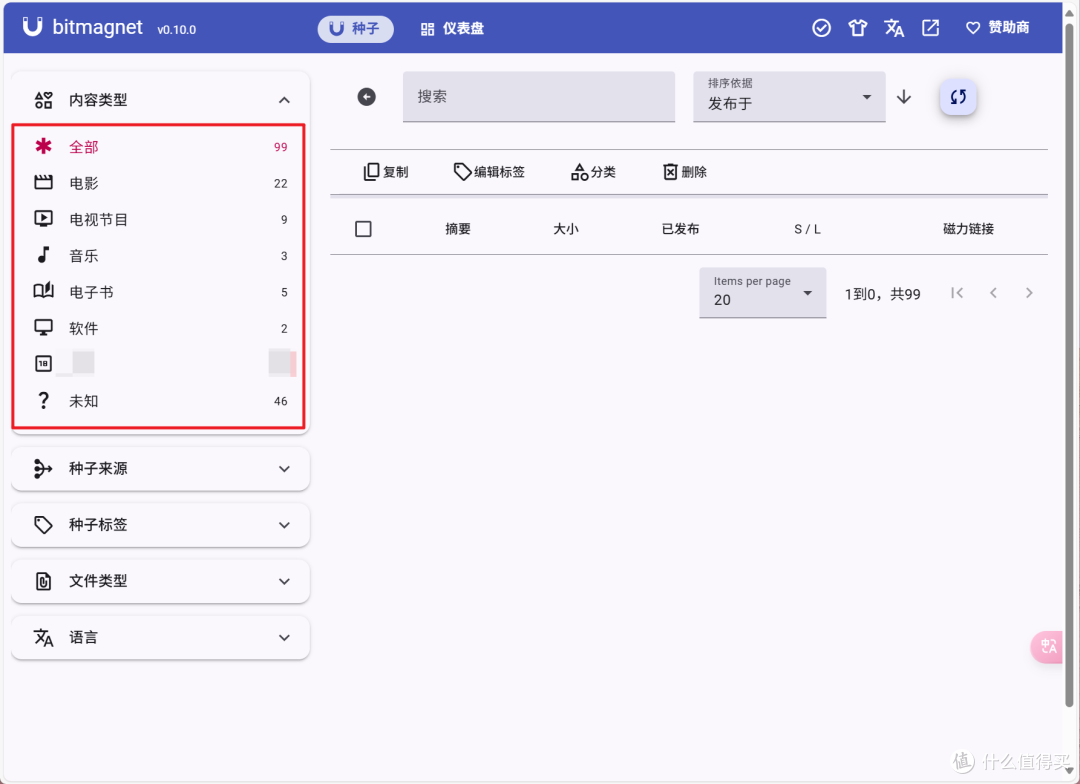This screenshot has height=784, width=1080.
Task: Click the 分类 classify button
Action: (593, 172)
